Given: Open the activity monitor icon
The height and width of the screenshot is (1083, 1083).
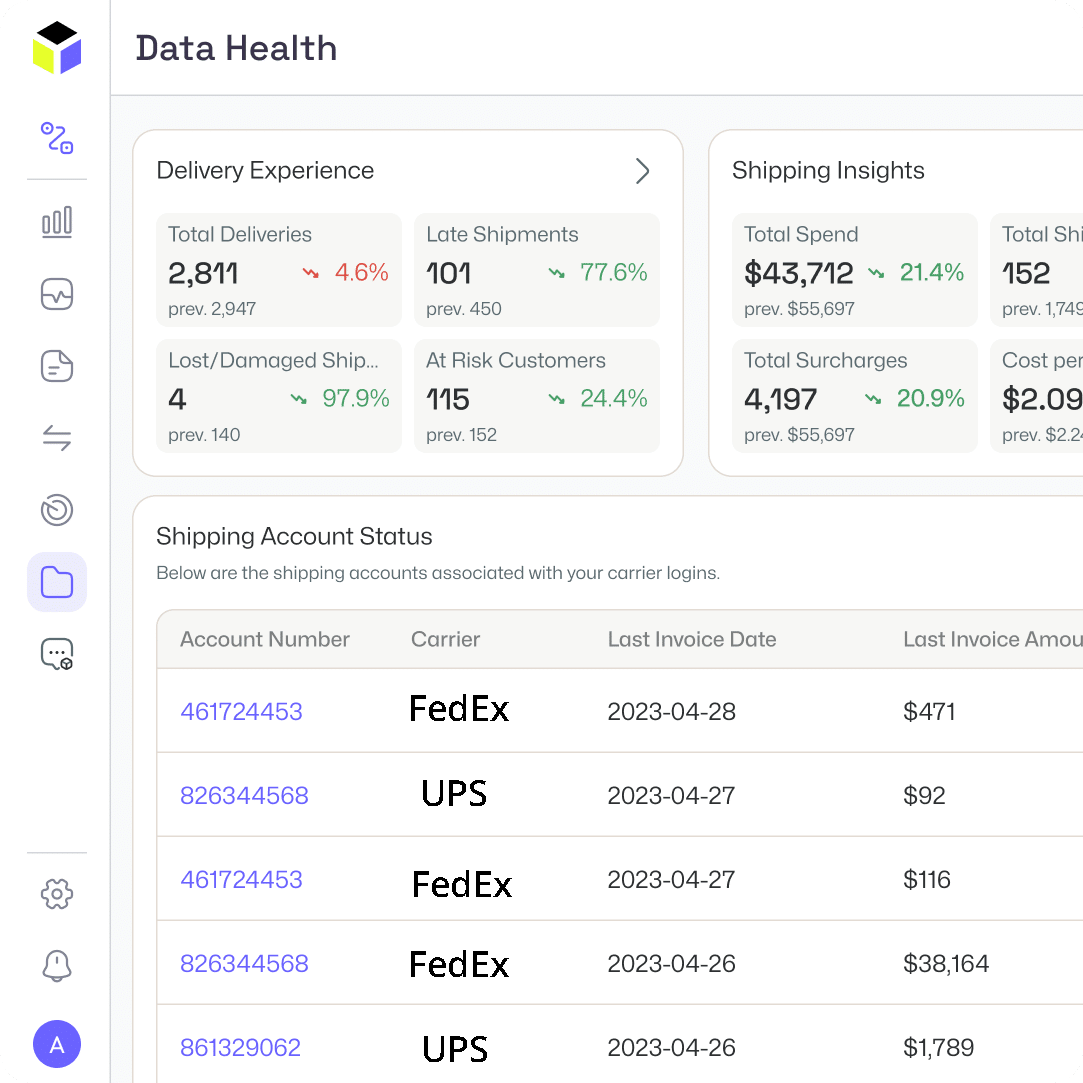Looking at the screenshot, I should (57, 295).
